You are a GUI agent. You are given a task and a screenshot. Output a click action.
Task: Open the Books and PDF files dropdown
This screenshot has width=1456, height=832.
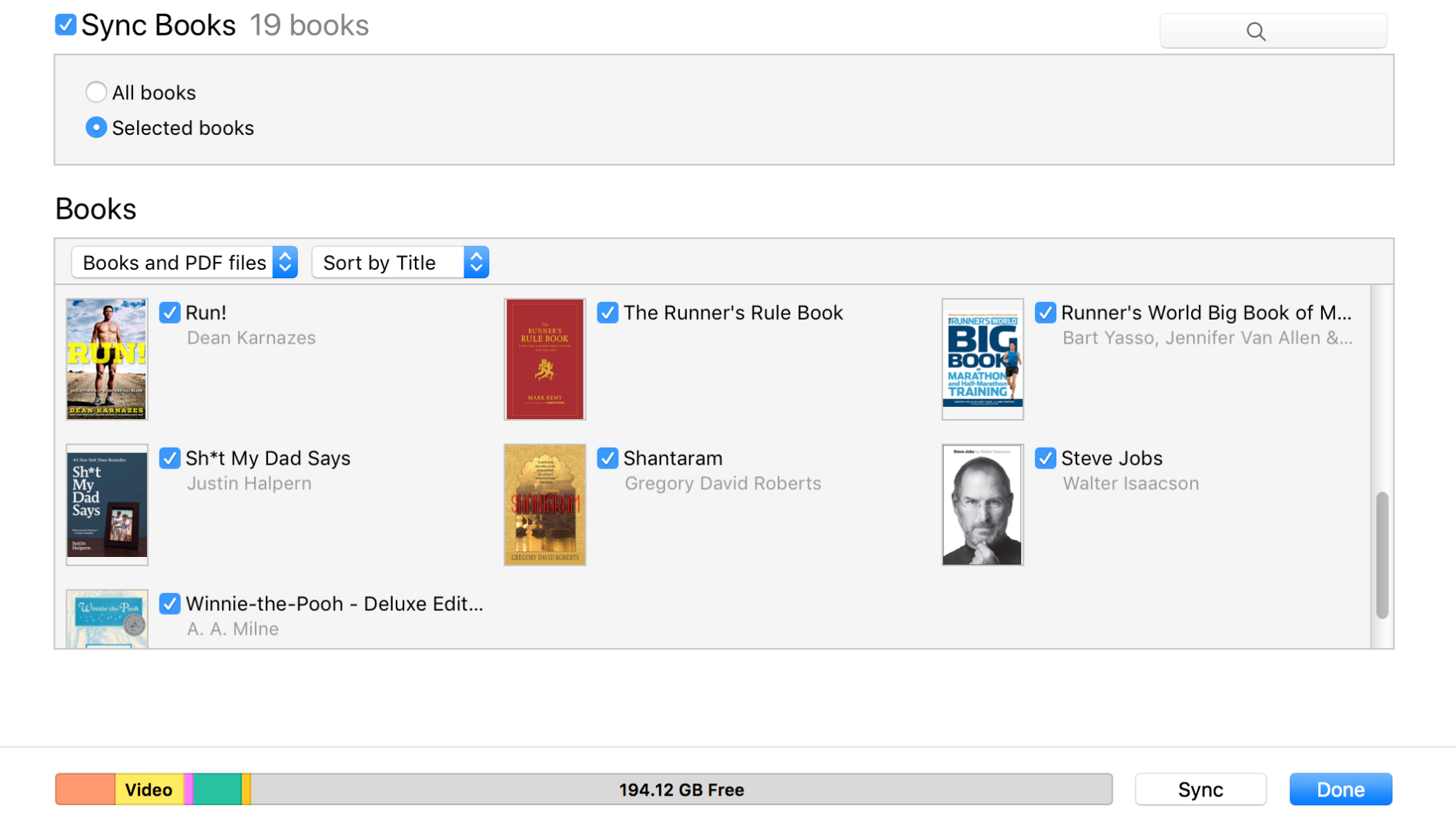click(184, 262)
